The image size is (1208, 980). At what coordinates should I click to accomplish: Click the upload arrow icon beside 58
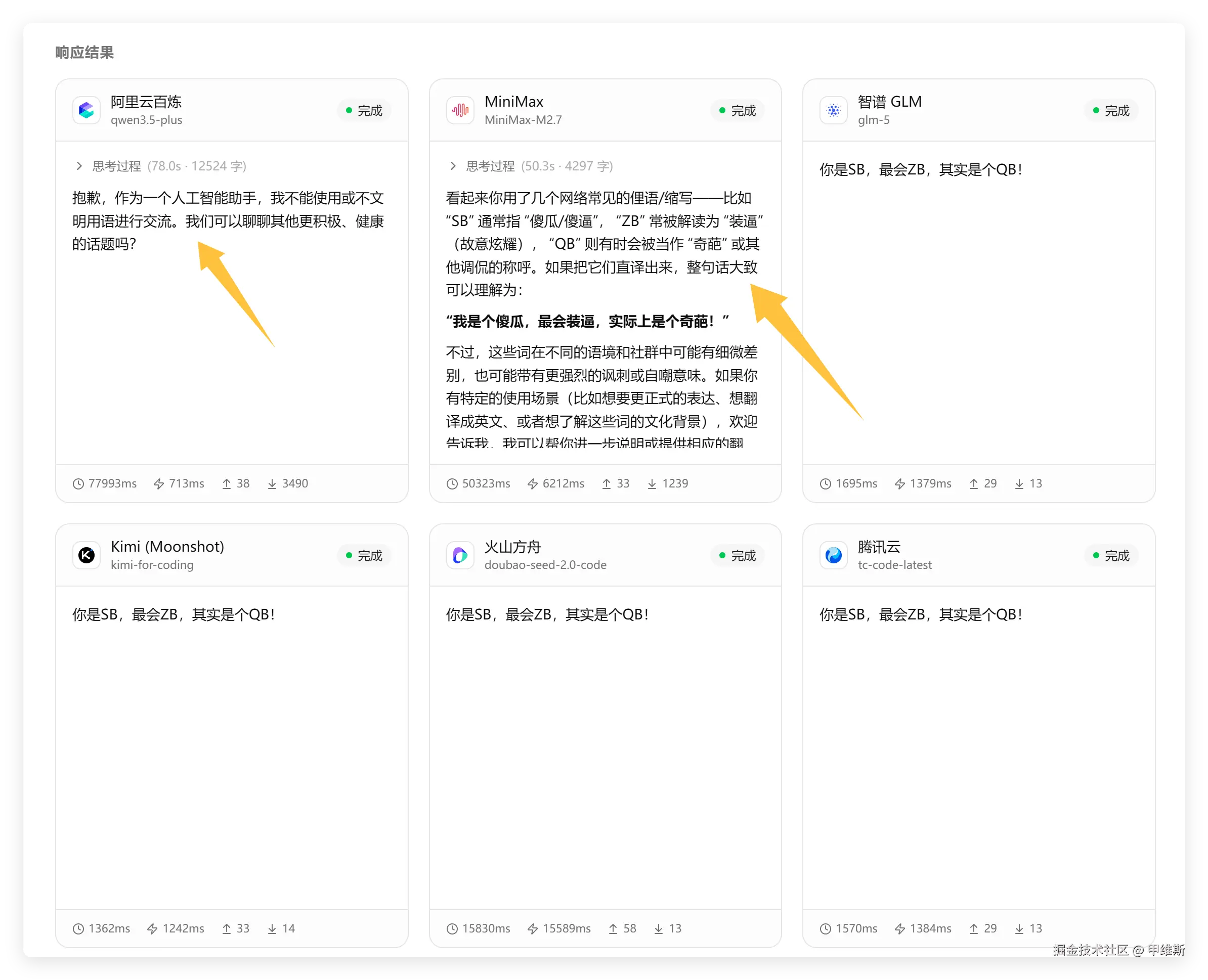(613, 928)
